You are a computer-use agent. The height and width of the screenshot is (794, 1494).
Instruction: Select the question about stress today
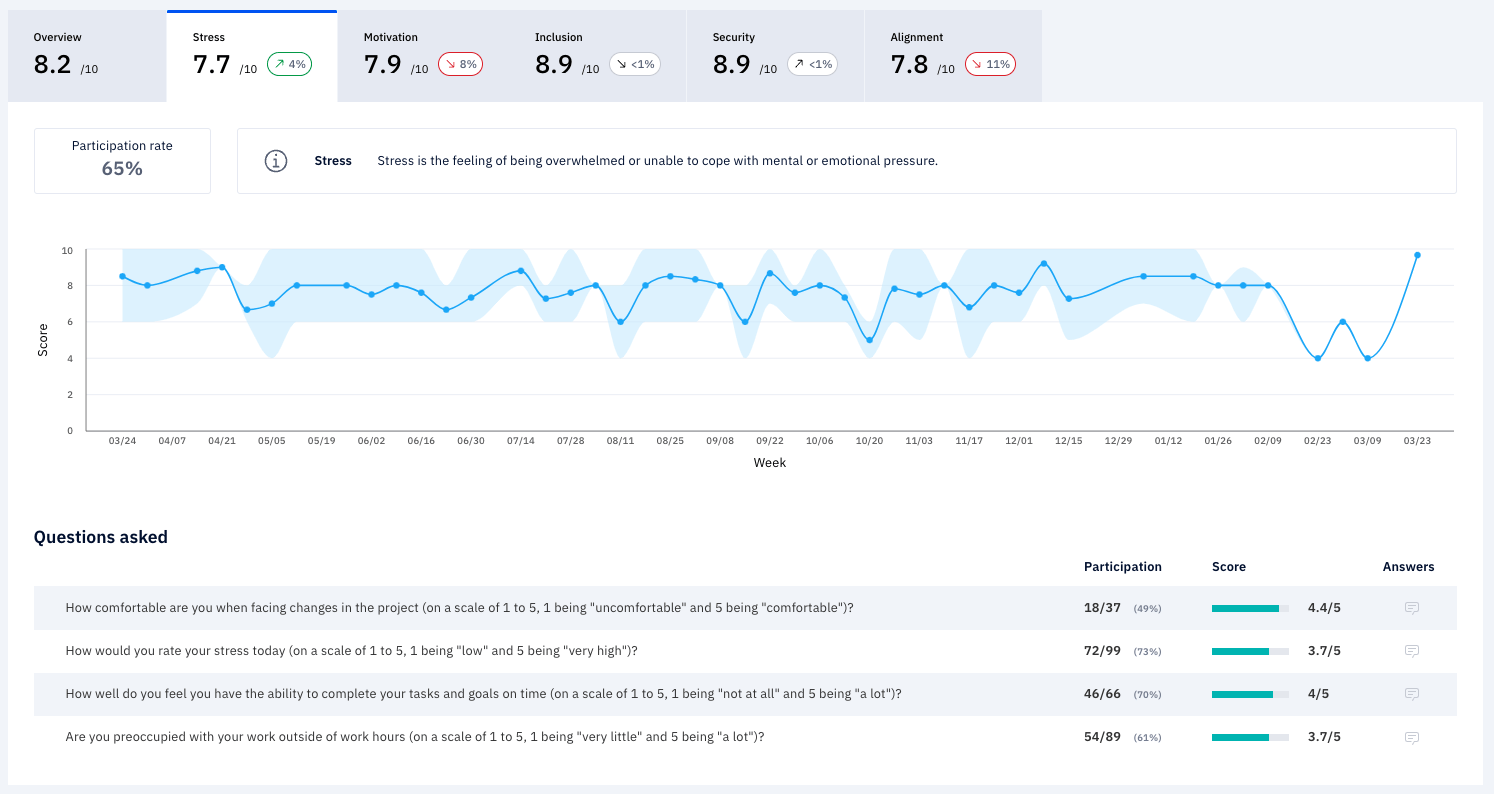pyautogui.click(x=351, y=651)
